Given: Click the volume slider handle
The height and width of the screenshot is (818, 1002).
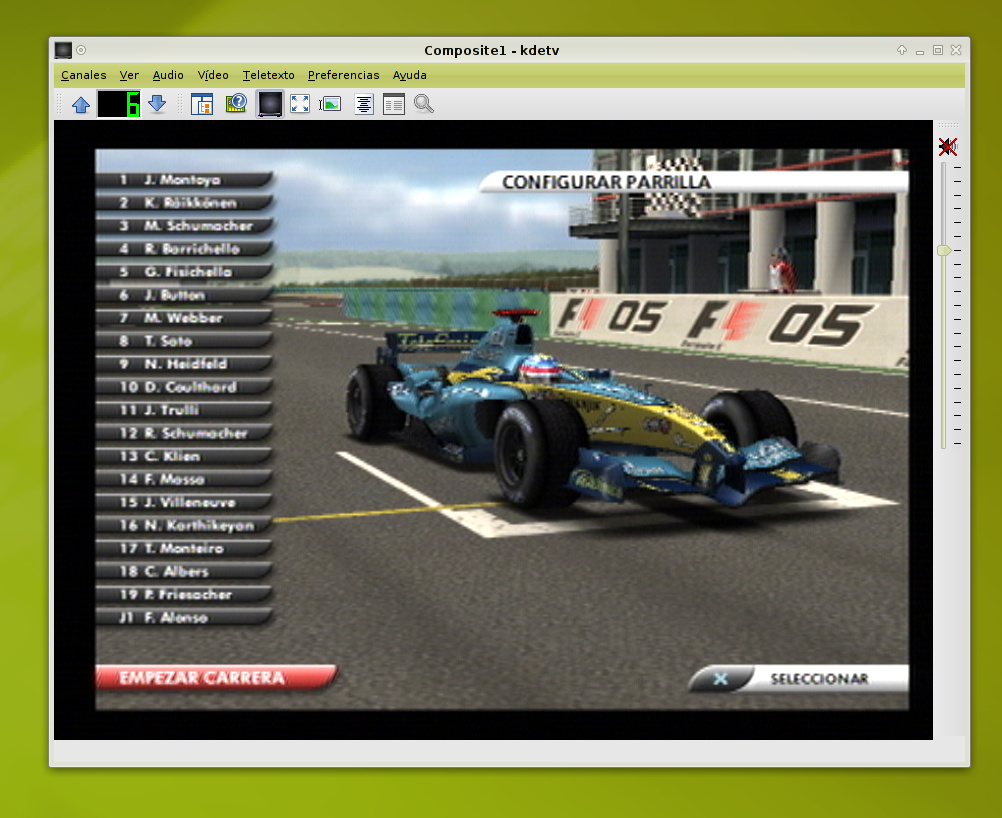Looking at the screenshot, I should click(944, 251).
